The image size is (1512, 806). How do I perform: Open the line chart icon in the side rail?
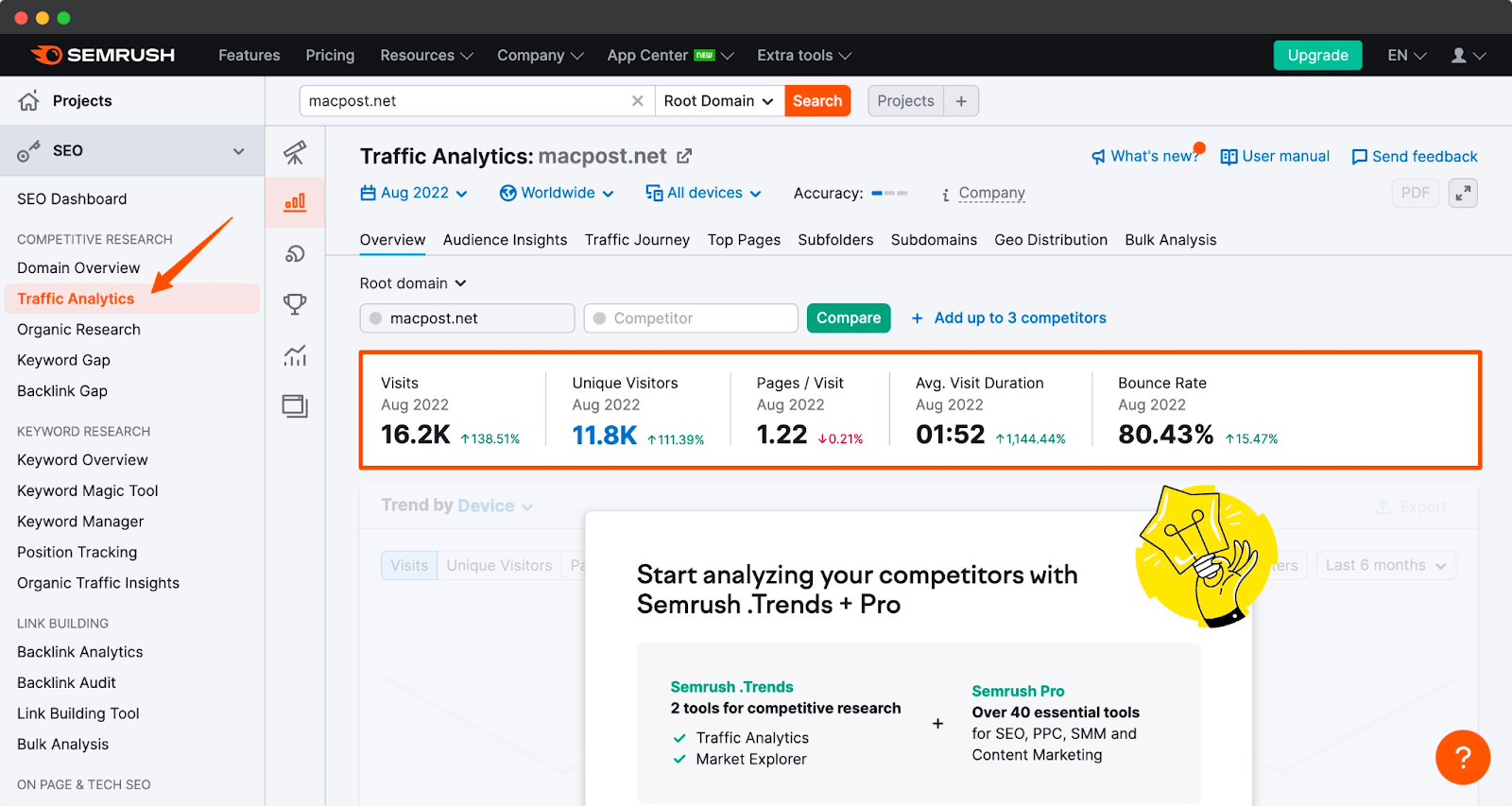coord(295,355)
